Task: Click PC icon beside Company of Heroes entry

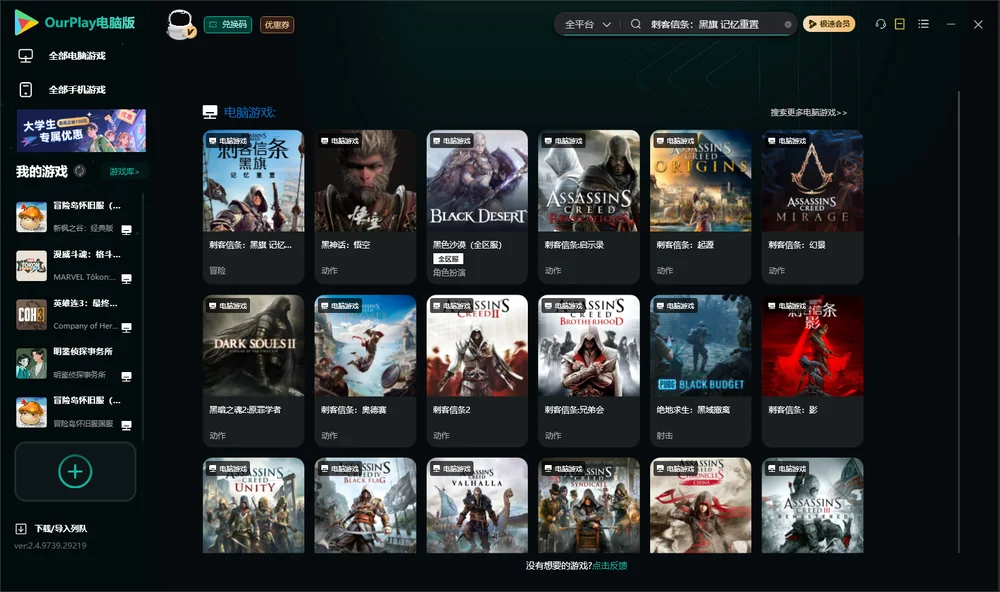Action: (x=126, y=327)
